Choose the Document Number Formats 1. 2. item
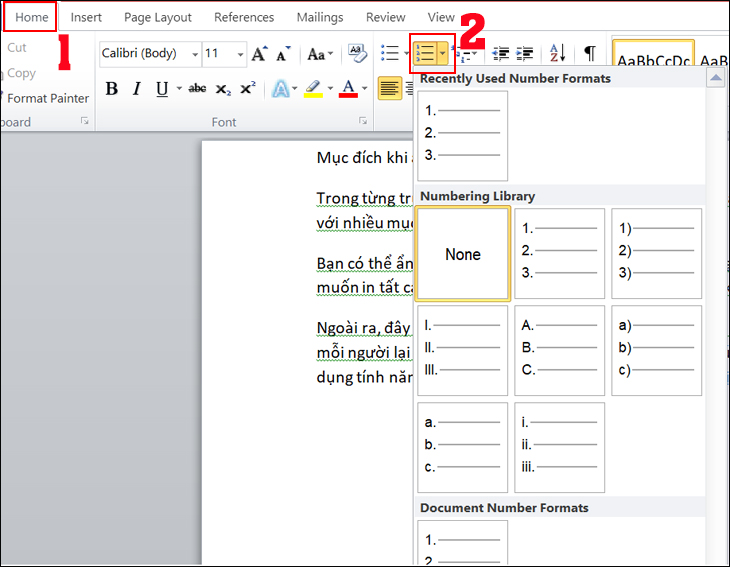Image resolution: width=730 pixels, height=567 pixels. pyautogui.click(x=462, y=542)
